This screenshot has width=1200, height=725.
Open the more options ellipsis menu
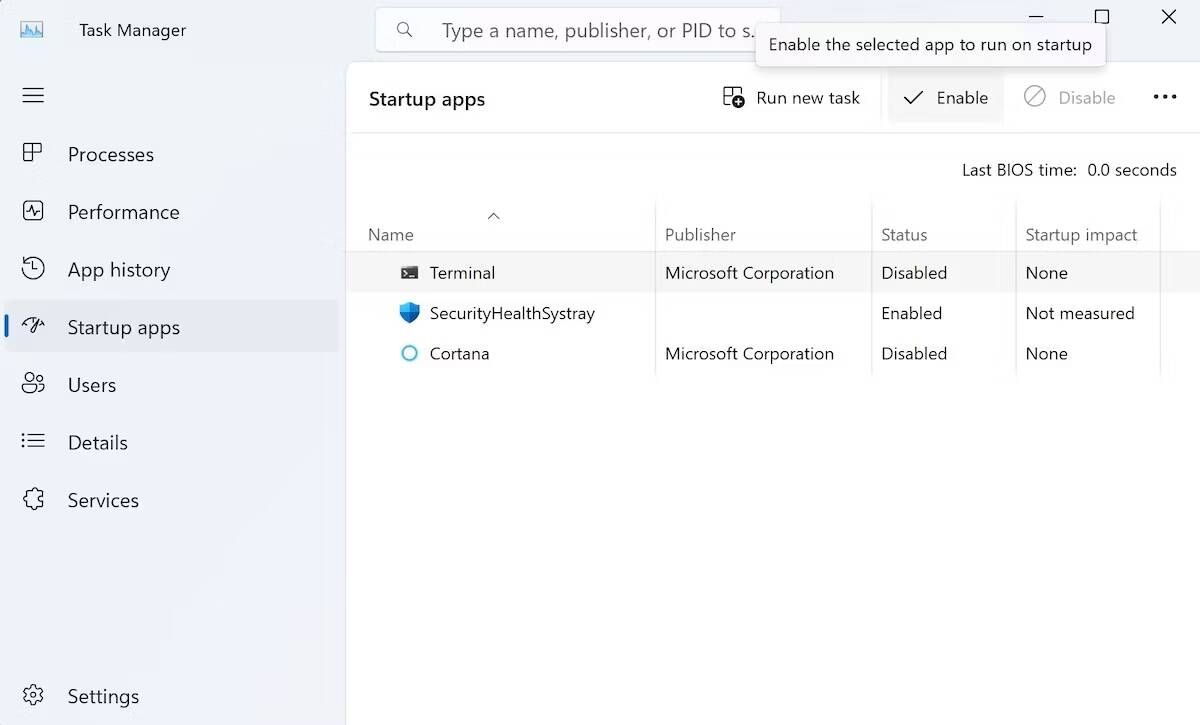(1165, 97)
